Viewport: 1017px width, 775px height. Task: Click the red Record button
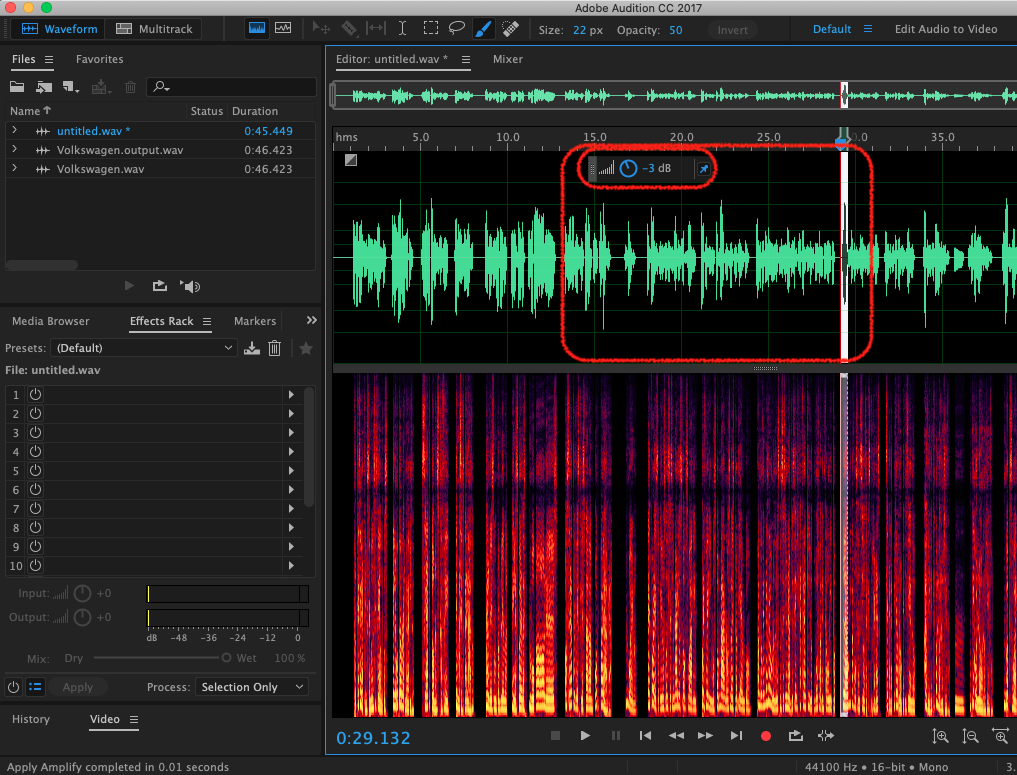coord(766,736)
